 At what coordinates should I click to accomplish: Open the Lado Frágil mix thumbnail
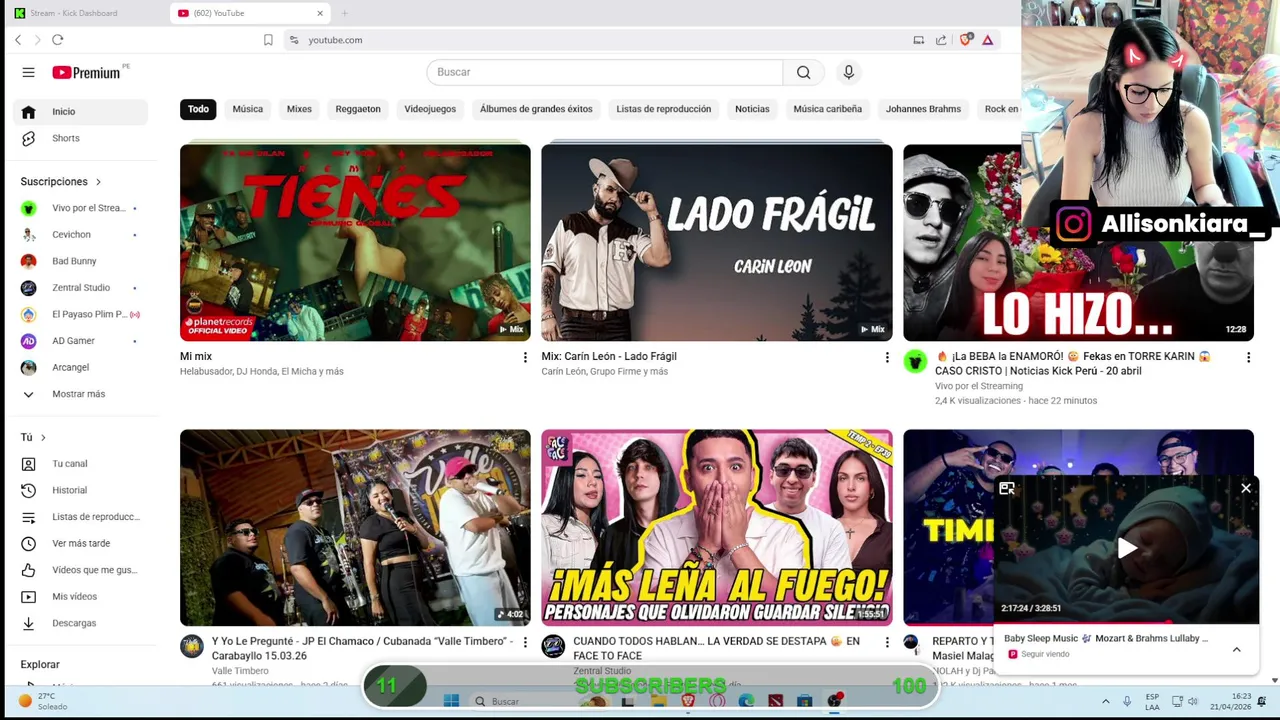click(717, 242)
